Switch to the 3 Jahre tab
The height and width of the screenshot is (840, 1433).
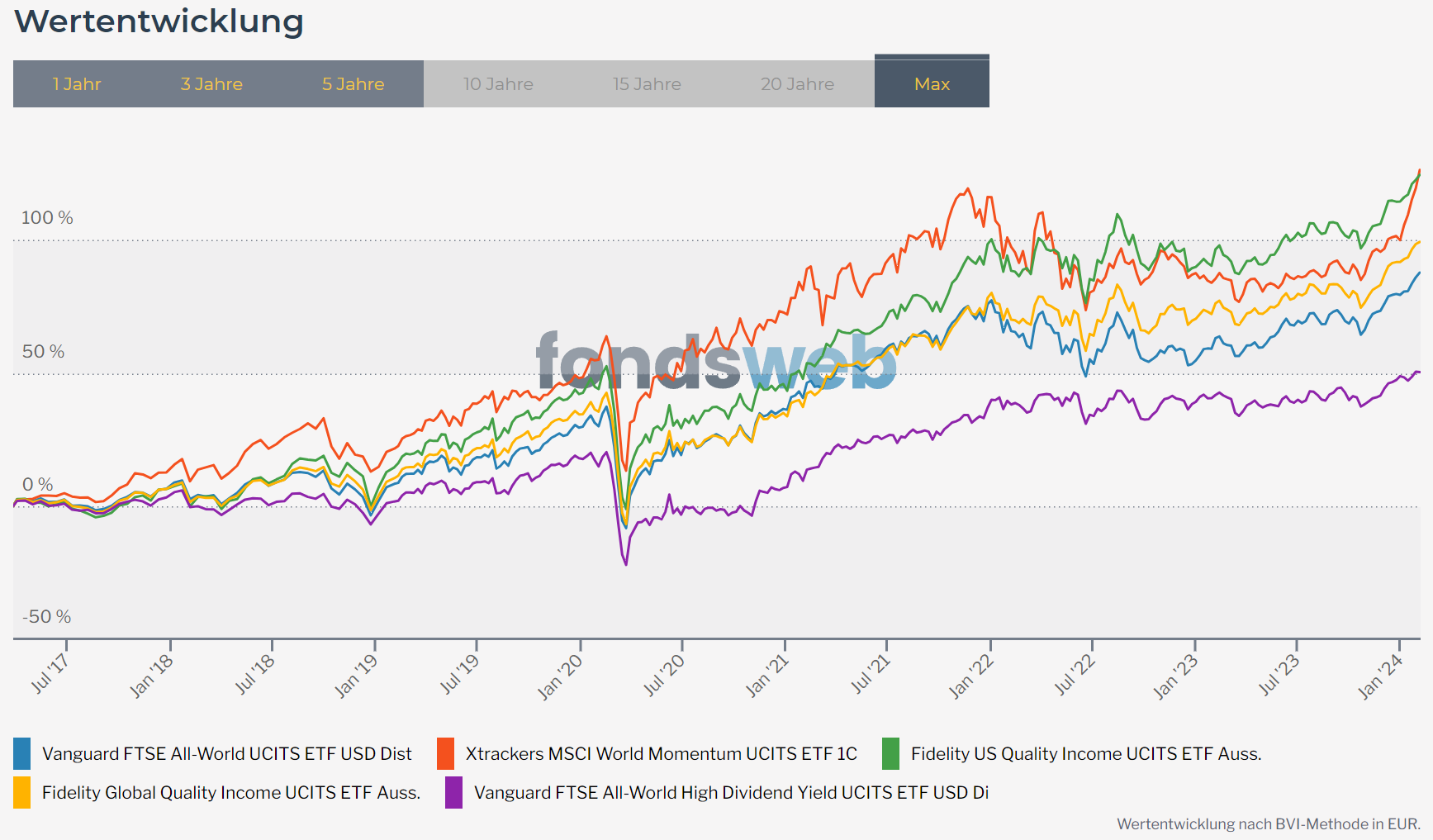click(211, 84)
